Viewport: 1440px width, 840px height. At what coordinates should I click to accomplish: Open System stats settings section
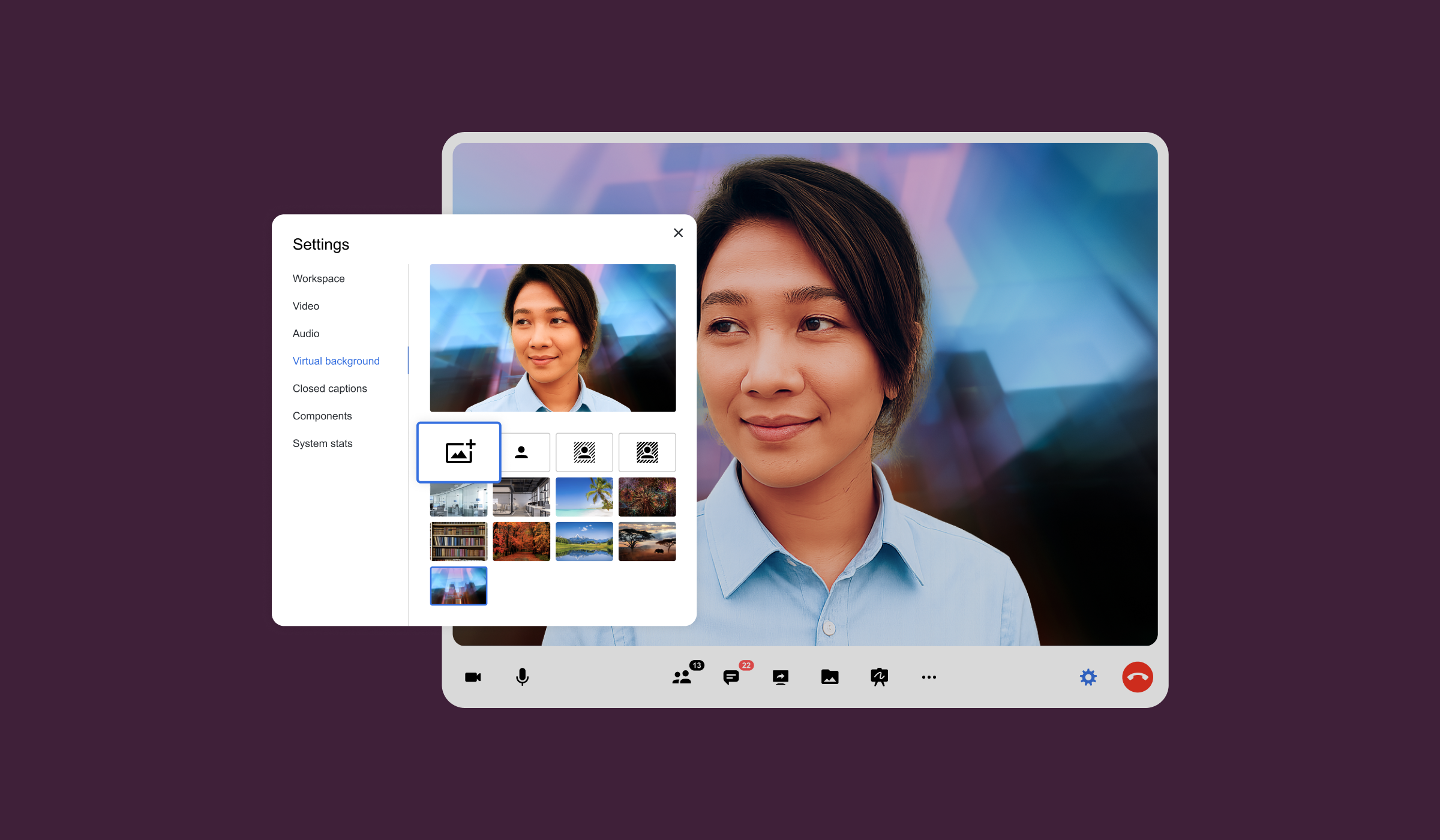pos(323,444)
